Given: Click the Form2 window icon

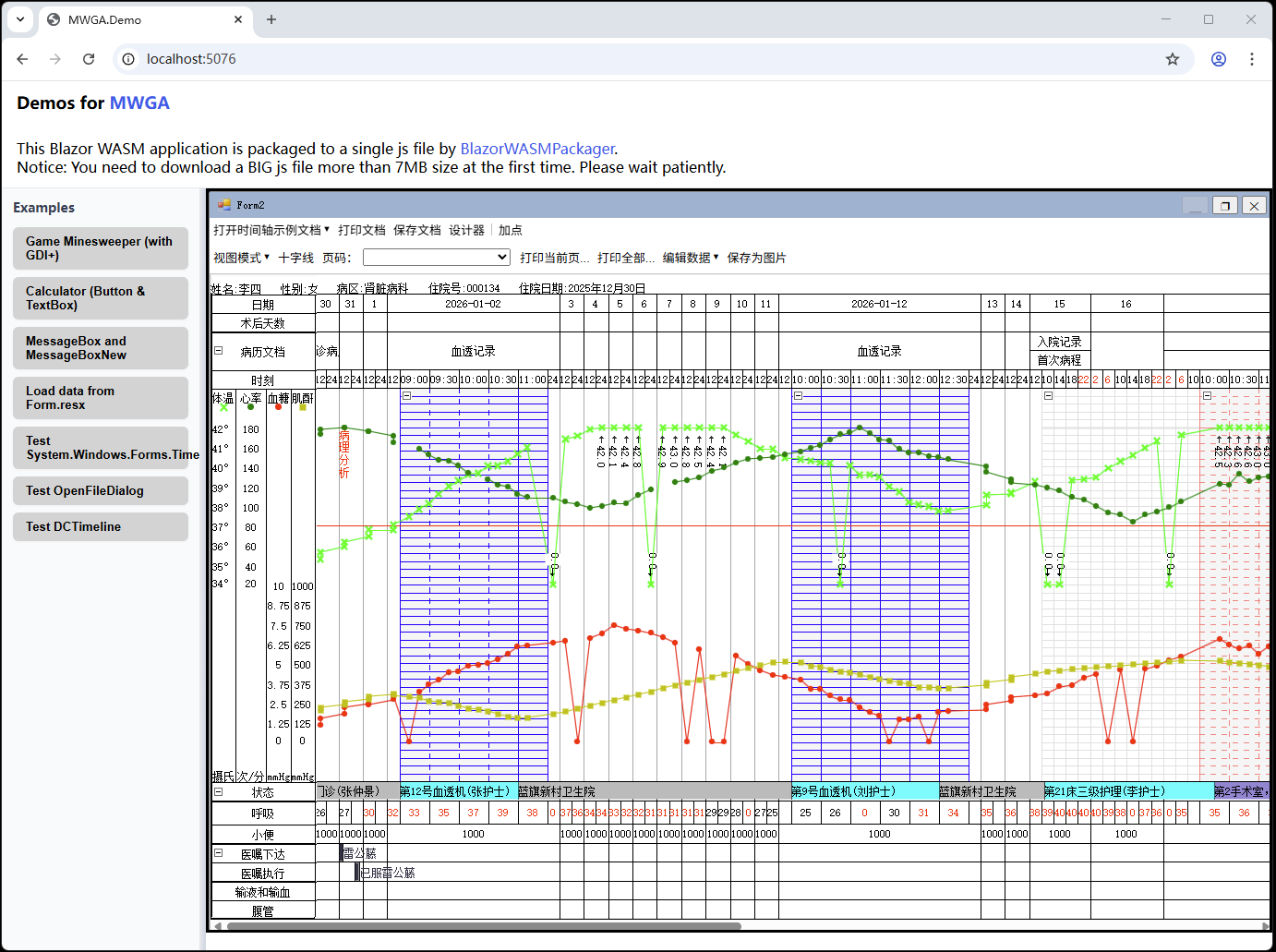Looking at the screenshot, I should (223, 205).
